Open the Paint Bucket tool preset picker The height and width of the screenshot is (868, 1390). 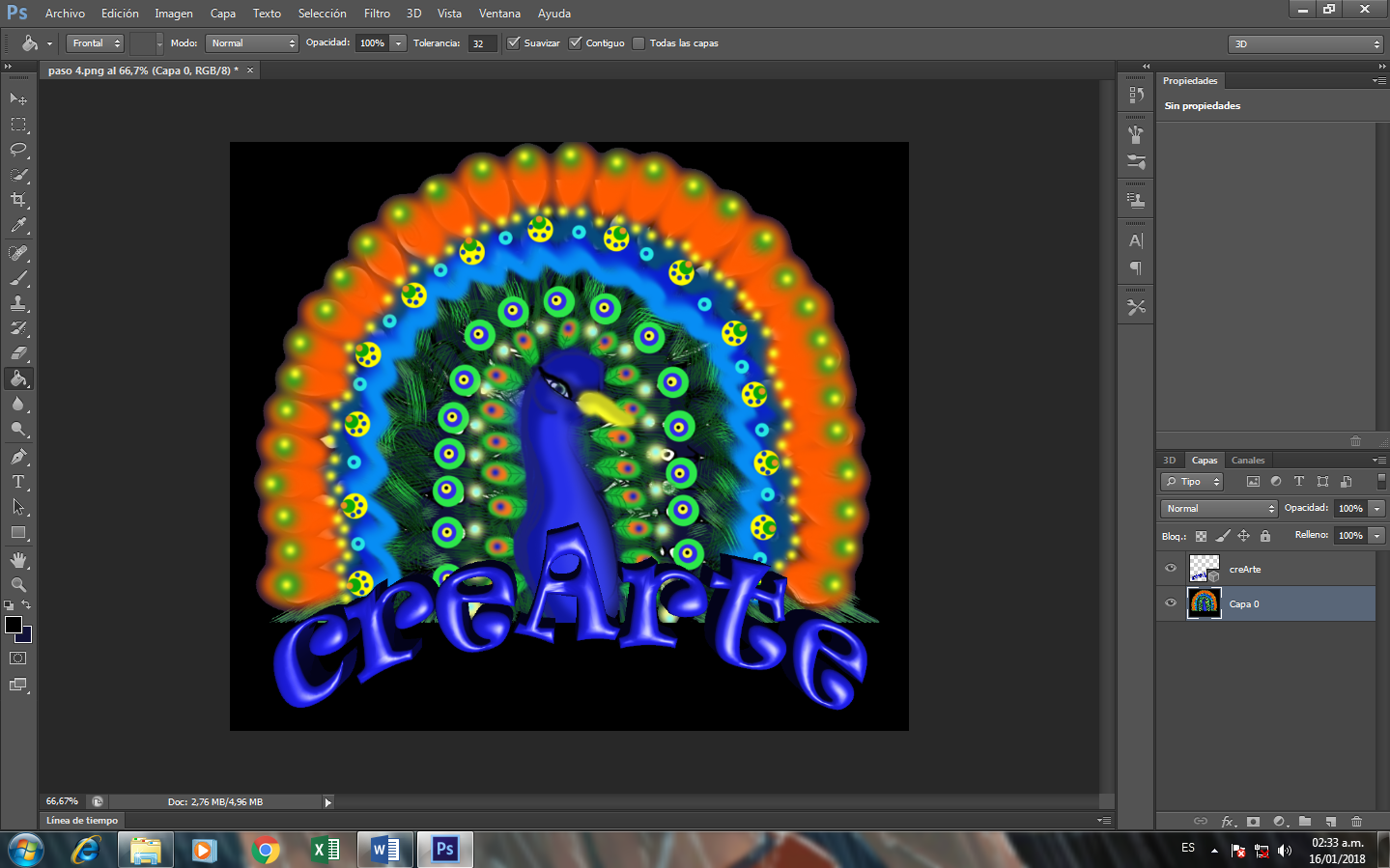[x=36, y=42]
